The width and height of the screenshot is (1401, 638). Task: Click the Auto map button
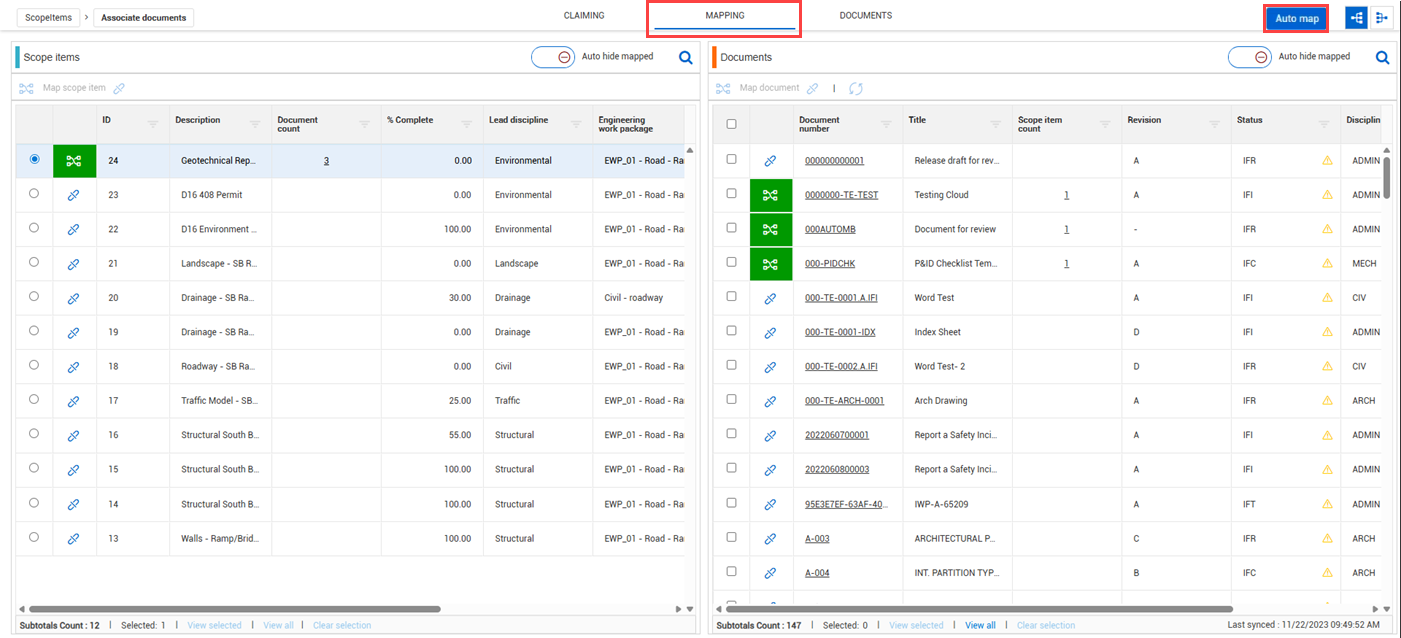coord(1296,19)
